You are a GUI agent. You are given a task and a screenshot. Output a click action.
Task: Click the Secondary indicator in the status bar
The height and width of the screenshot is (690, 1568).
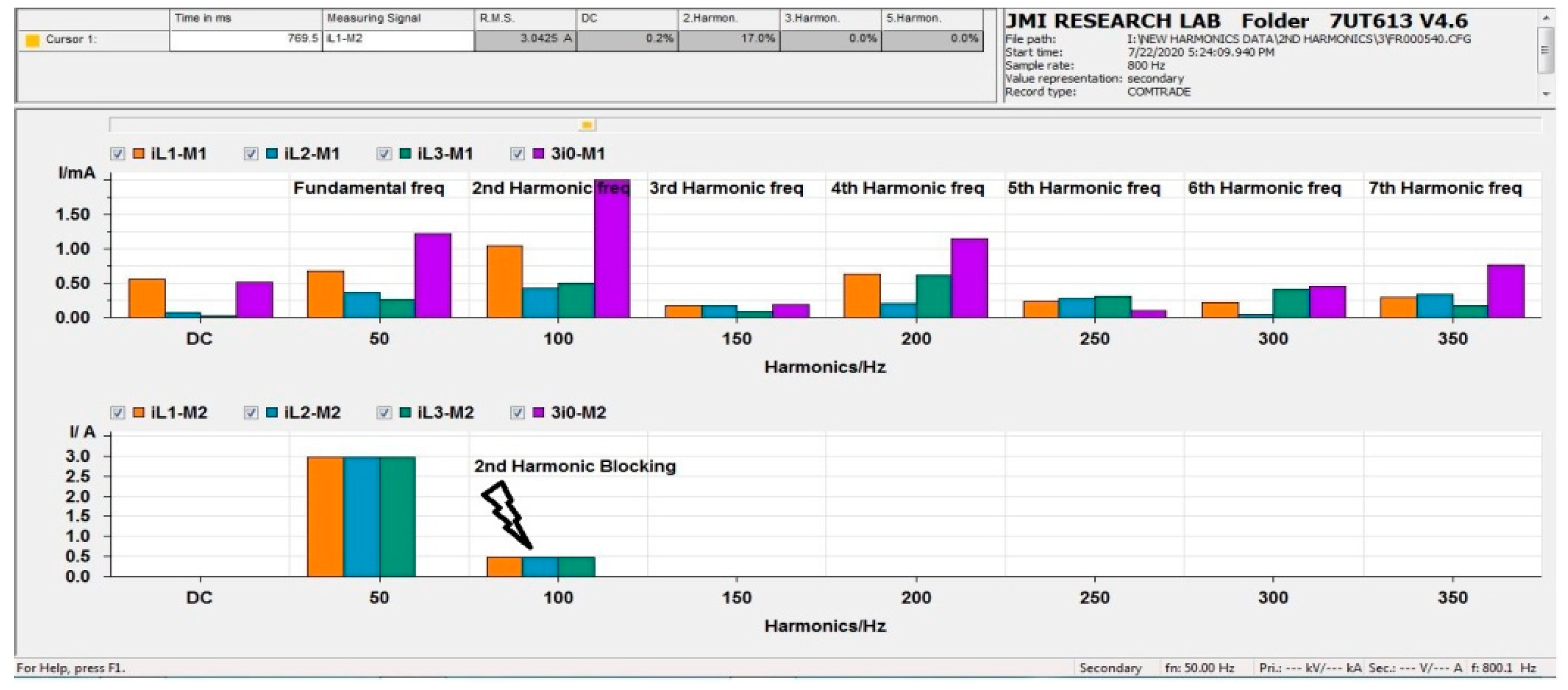coord(1110,668)
